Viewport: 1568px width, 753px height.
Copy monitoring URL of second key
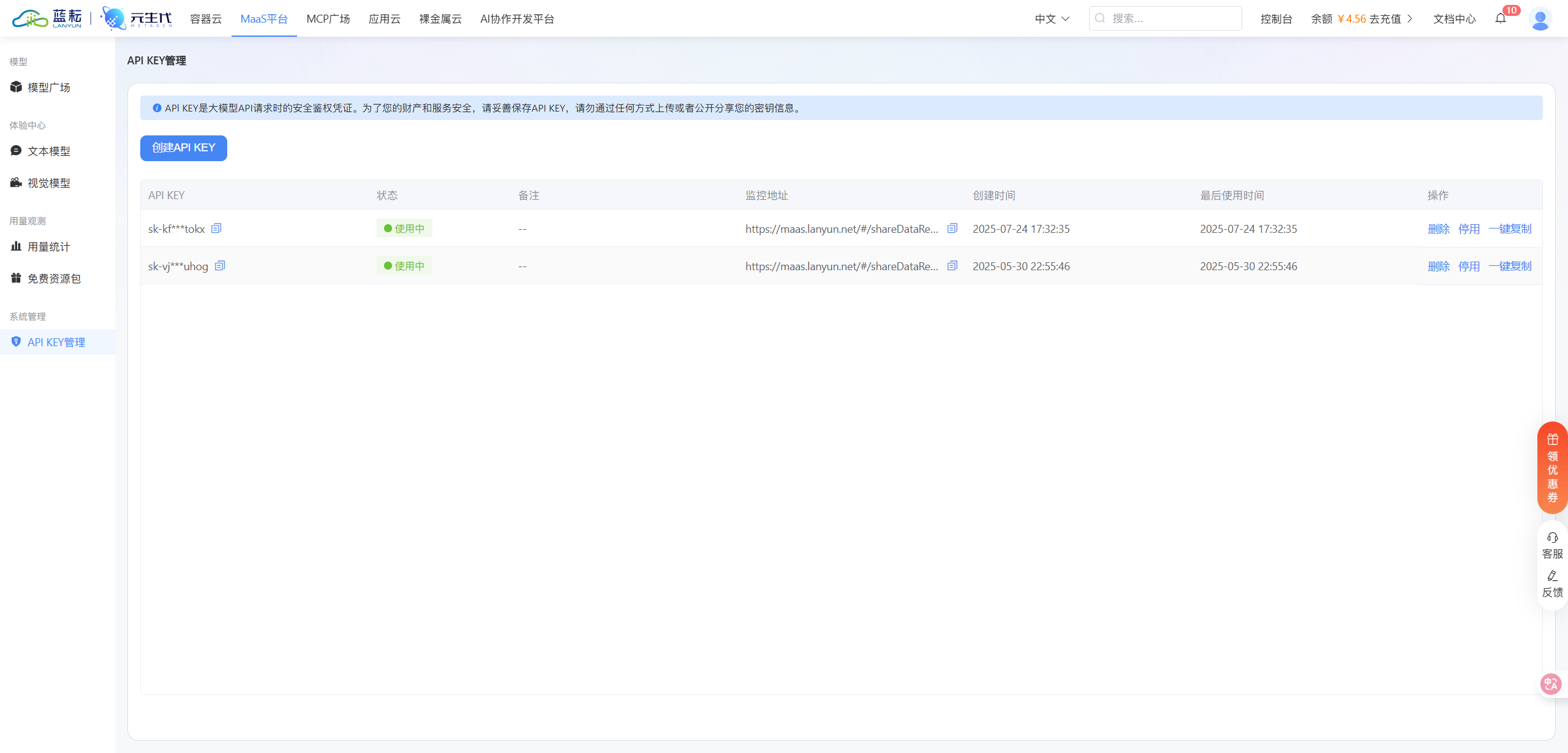(952, 266)
